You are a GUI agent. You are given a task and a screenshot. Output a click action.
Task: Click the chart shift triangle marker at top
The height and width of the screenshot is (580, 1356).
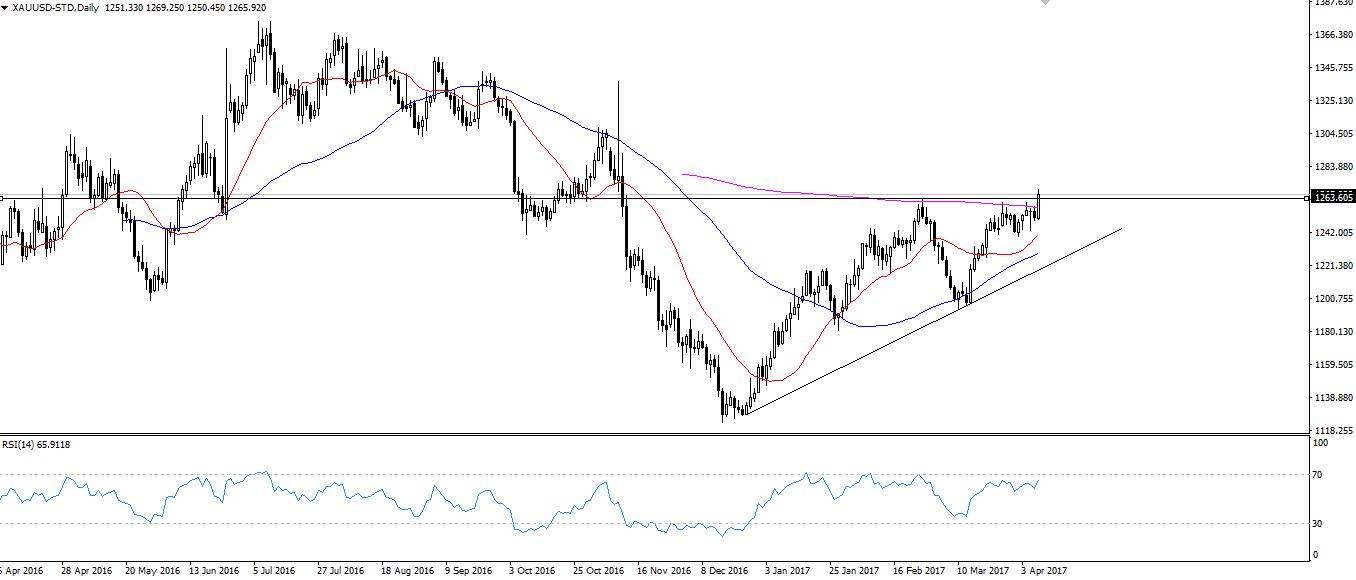click(1046, 3)
